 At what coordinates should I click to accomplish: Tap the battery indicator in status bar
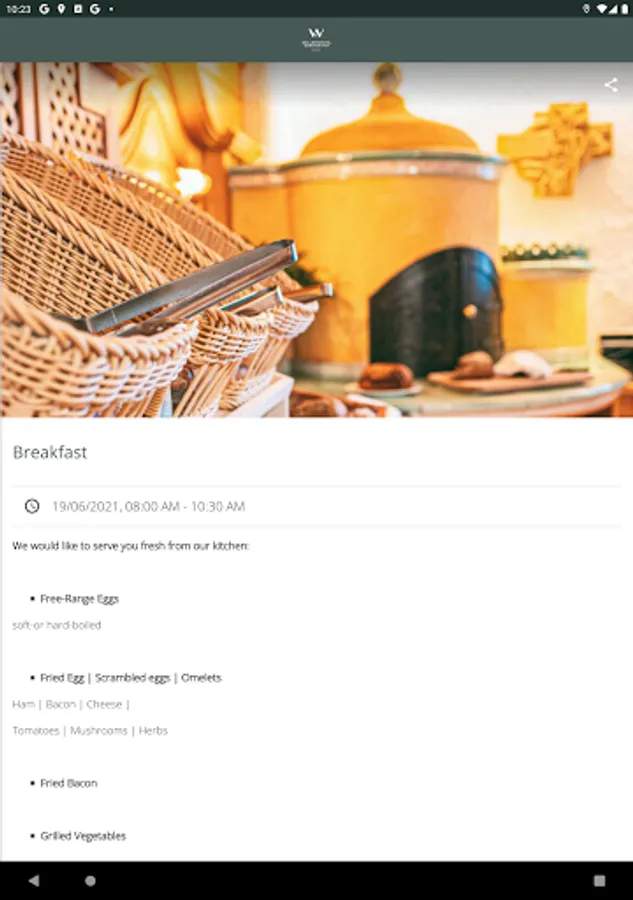[x=624, y=9]
